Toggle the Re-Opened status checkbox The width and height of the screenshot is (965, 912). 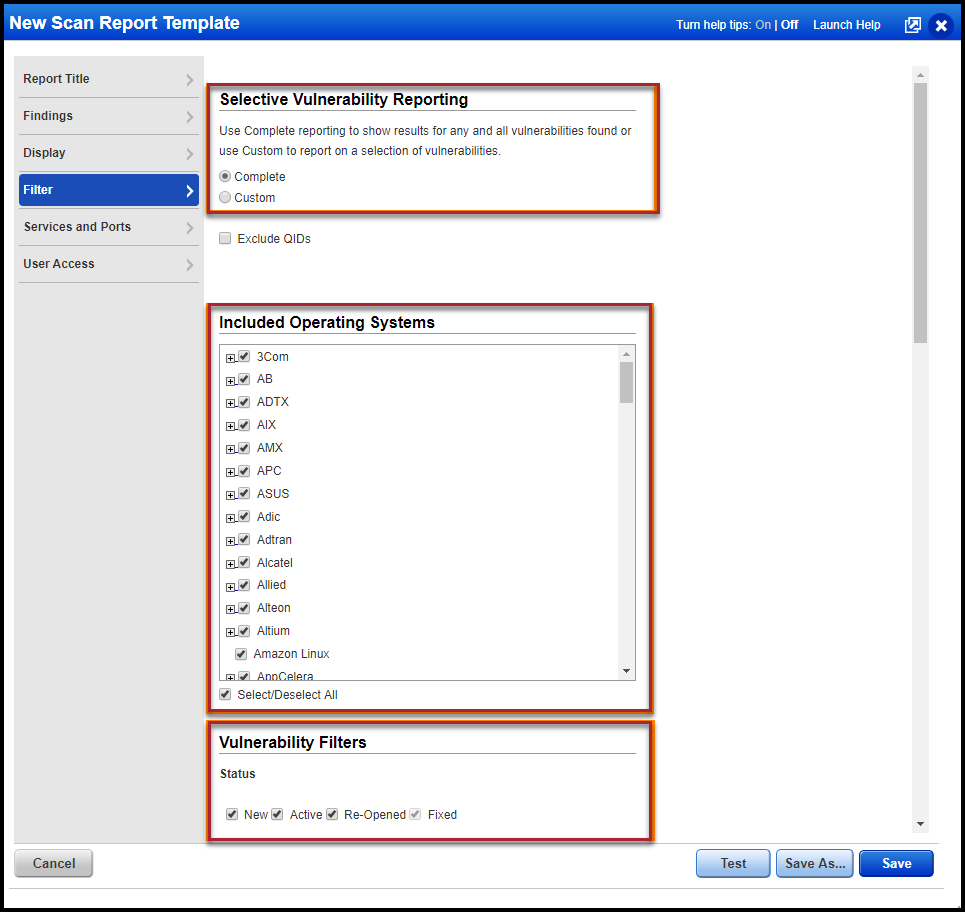coord(331,814)
